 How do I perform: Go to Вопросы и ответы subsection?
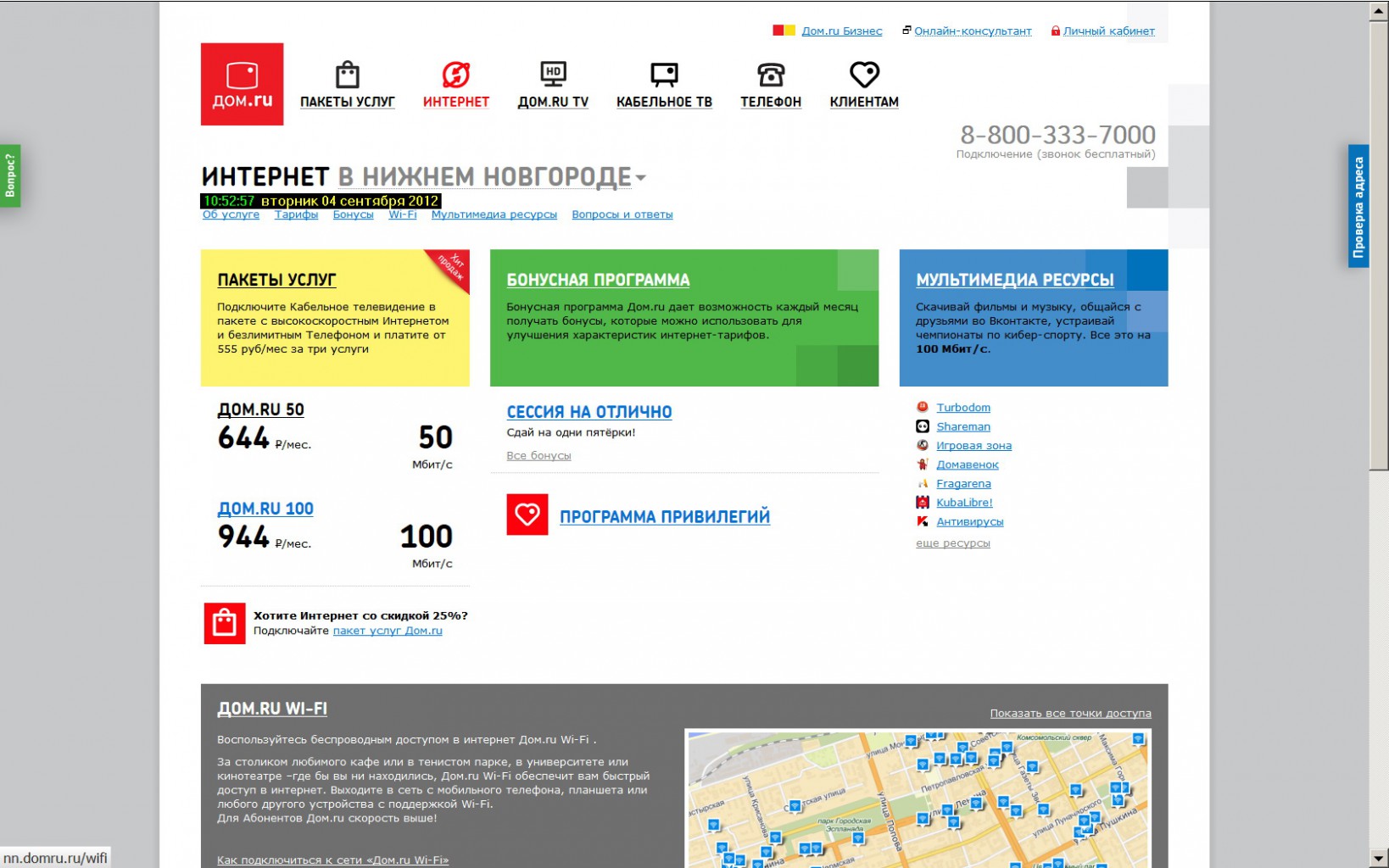[x=622, y=214]
